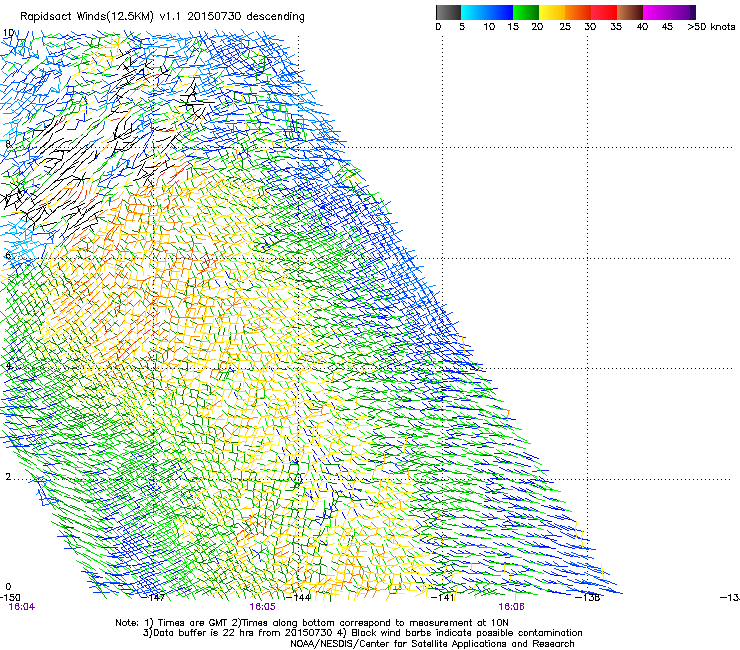
Task: Click the '35' label under the color bar
Action: (x=616, y=27)
